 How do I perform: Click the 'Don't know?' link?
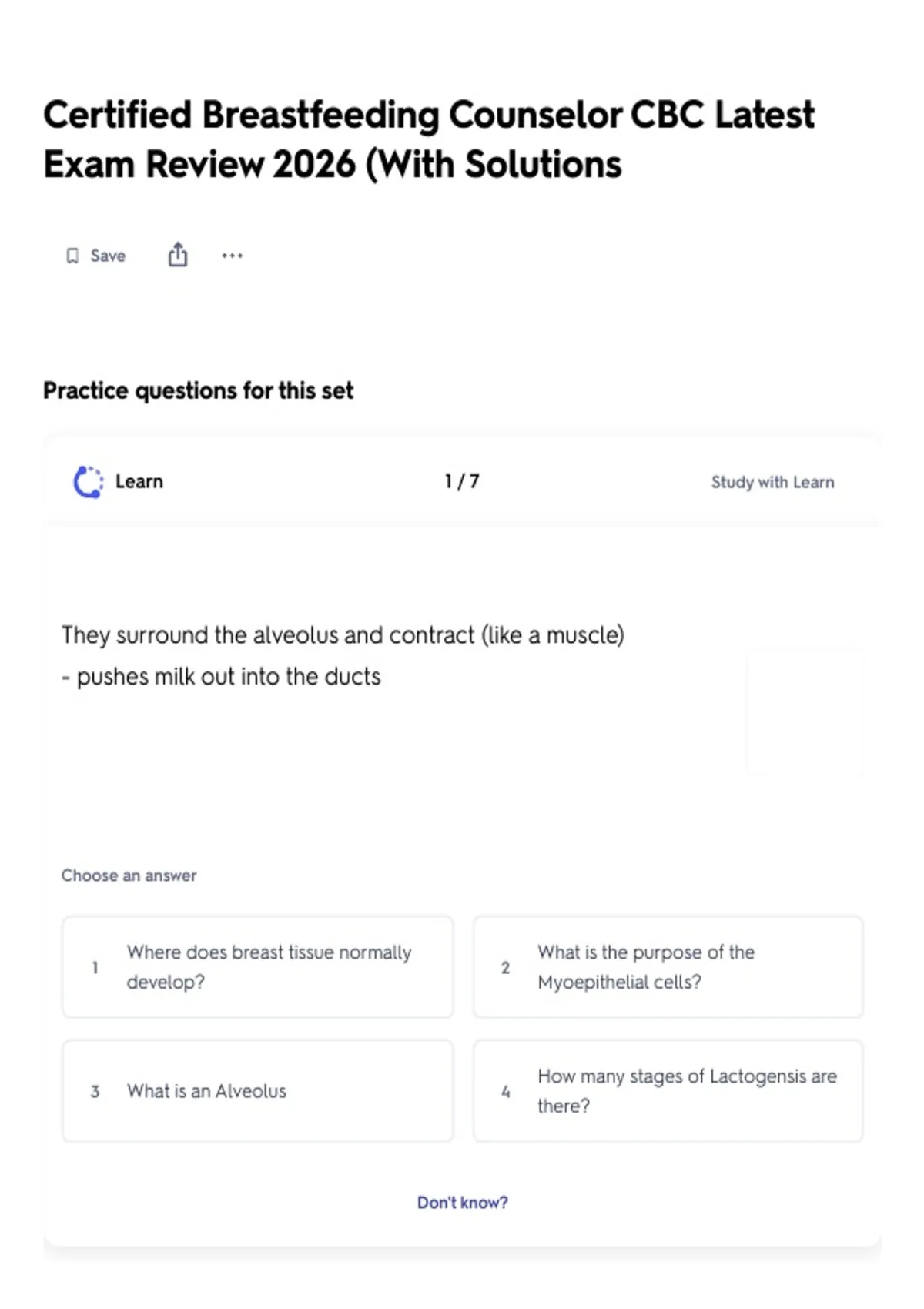[462, 1203]
